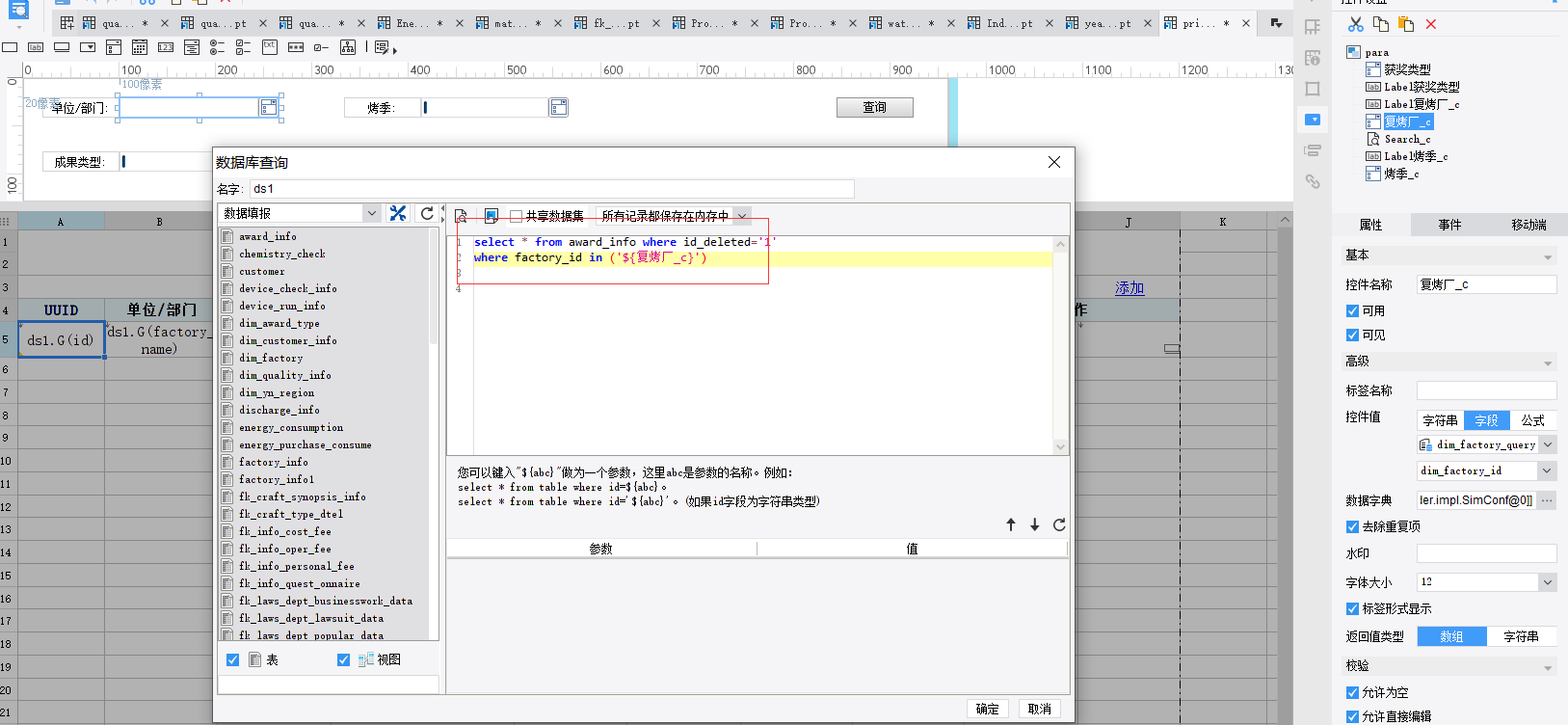The width and height of the screenshot is (1568, 725).
Task: Select the tree view widget icon
Action: coord(348,47)
